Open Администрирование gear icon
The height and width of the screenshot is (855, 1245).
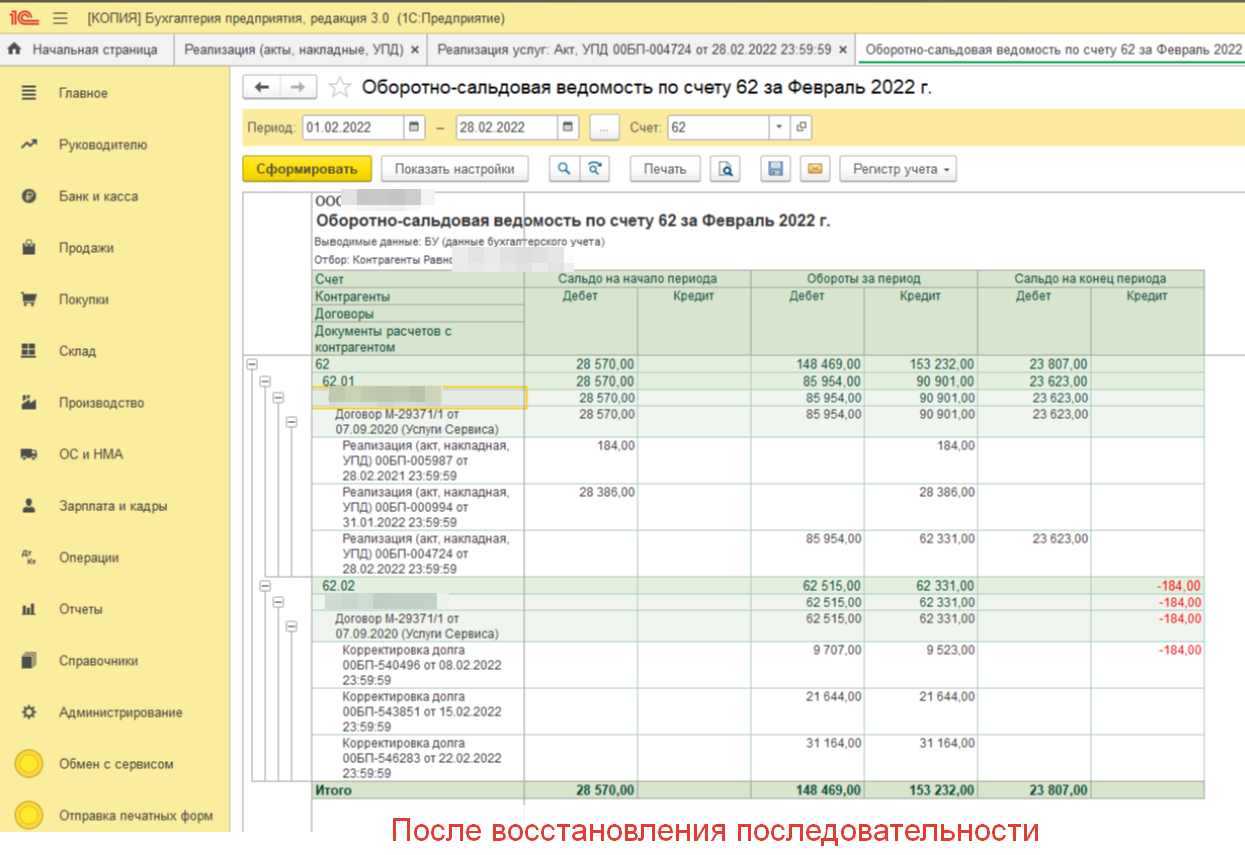tap(29, 713)
